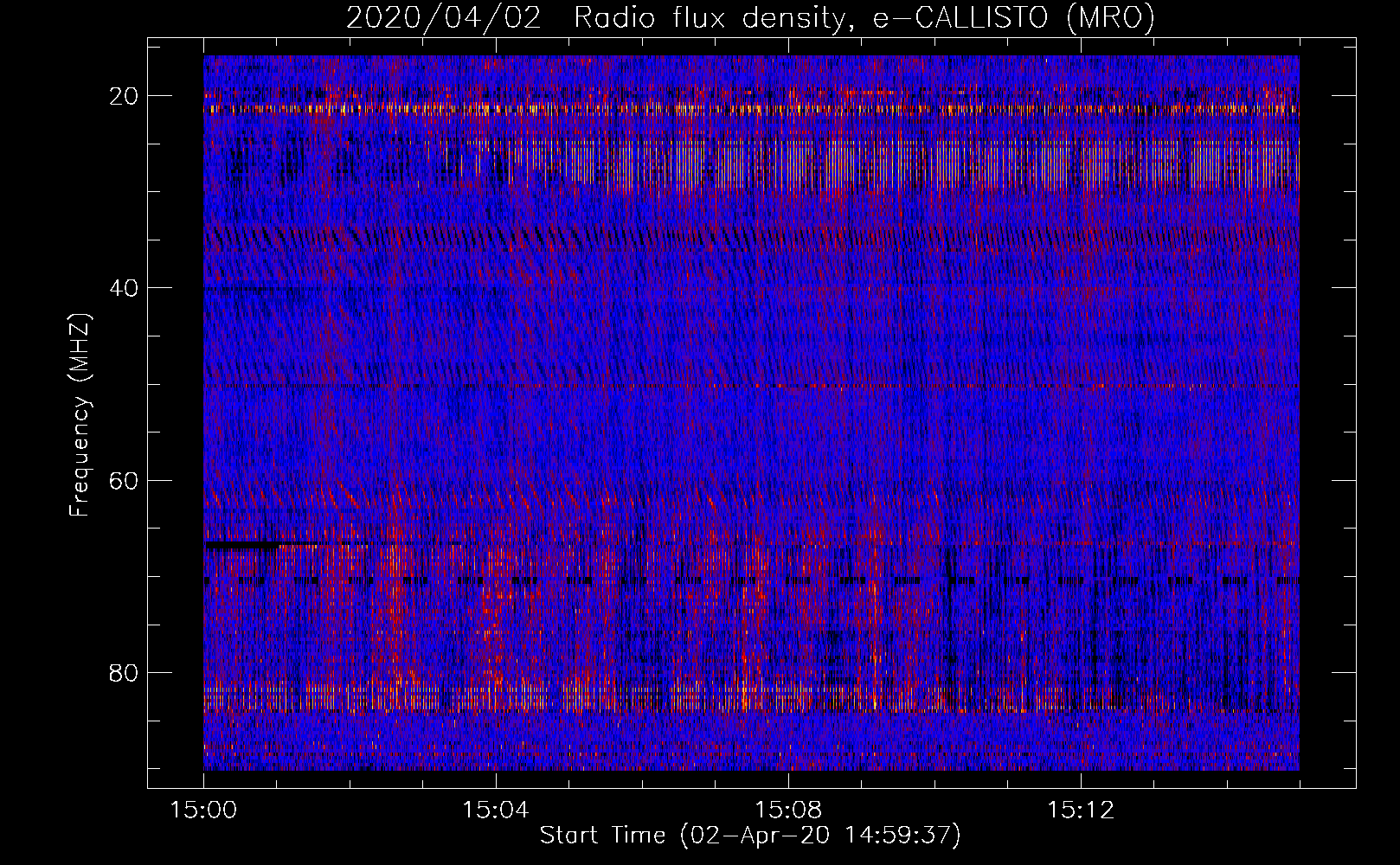
Task: Click the 15:00 time tick label
Action: click(203, 811)
